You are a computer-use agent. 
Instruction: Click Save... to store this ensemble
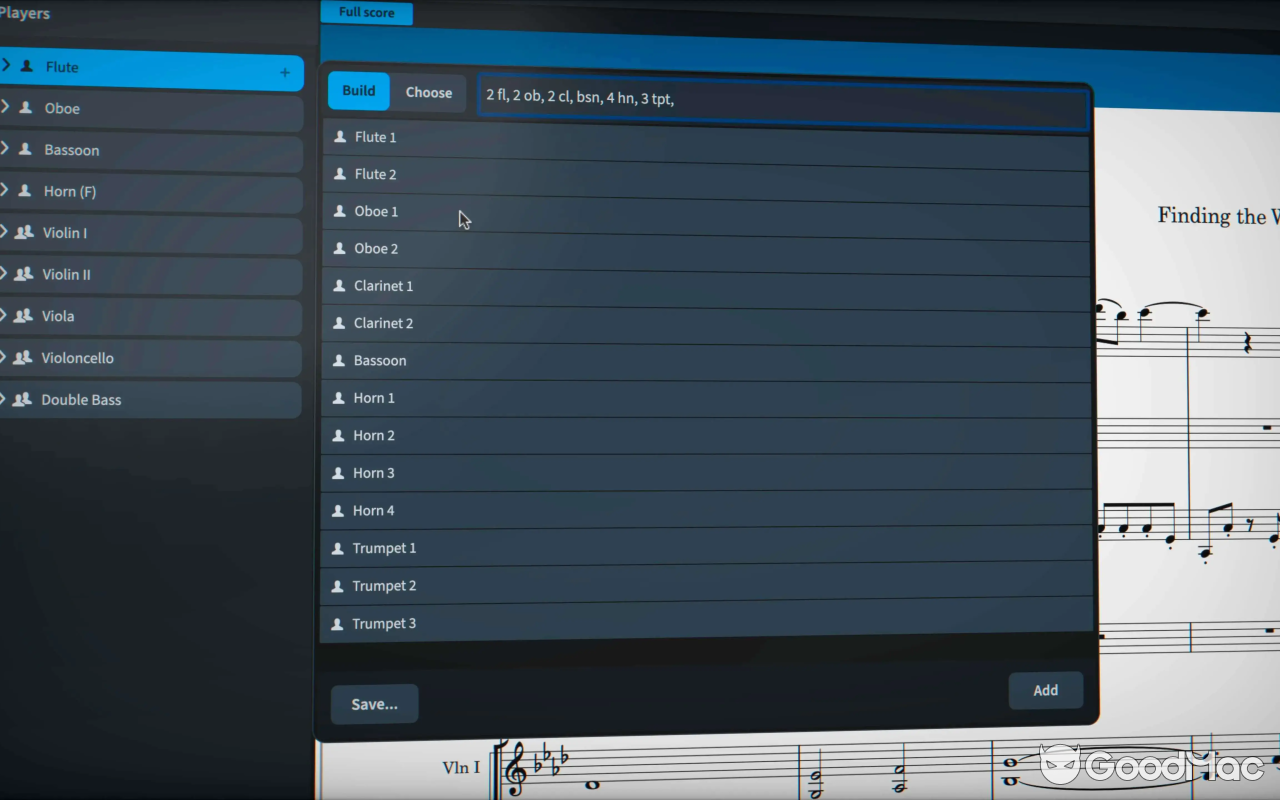click(374, 704)
